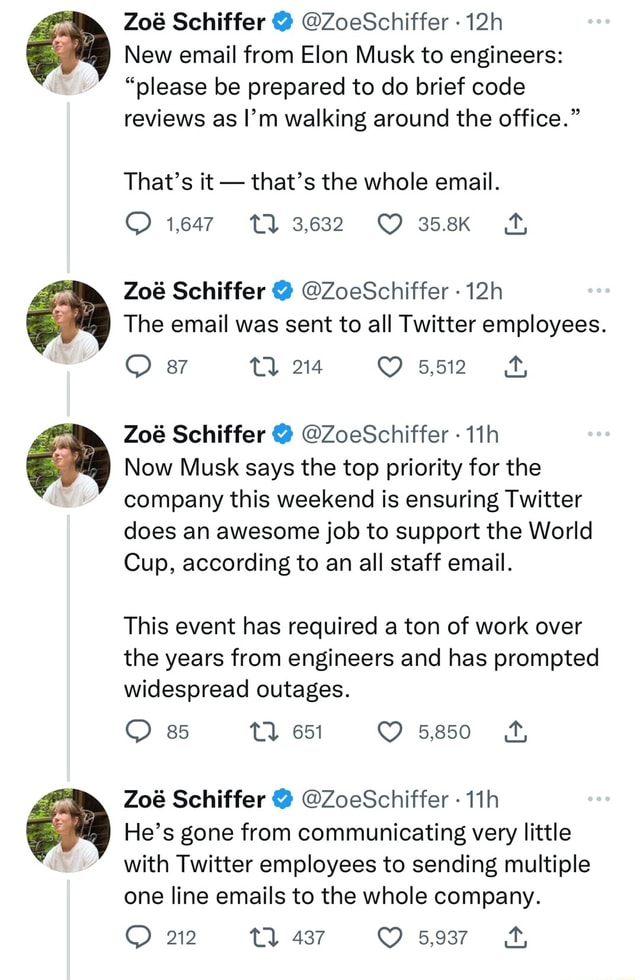Image resolution: width=640 pixels, height=980 pixels.
Task: Share the World Cup priority tweet
Action: [x=515, y=731]
